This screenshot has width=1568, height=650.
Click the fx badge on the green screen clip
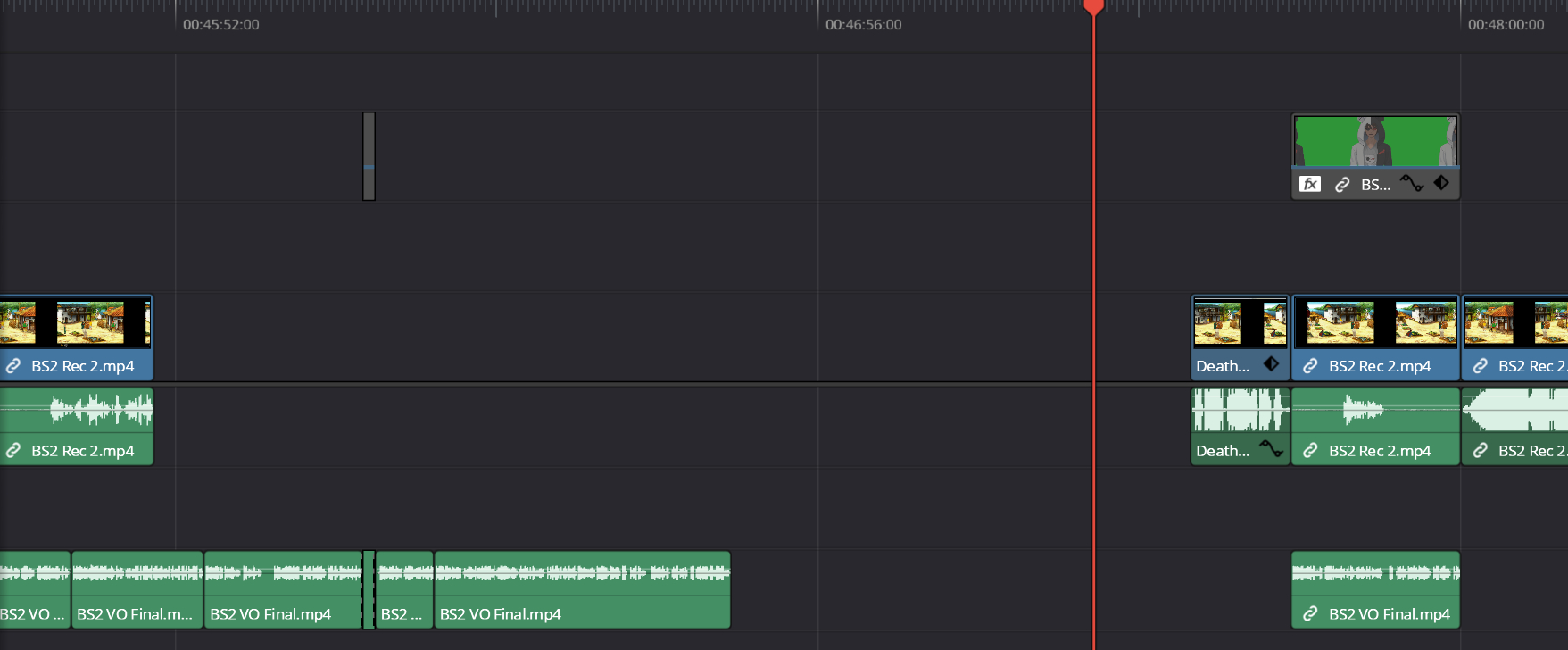point(1309,185)
